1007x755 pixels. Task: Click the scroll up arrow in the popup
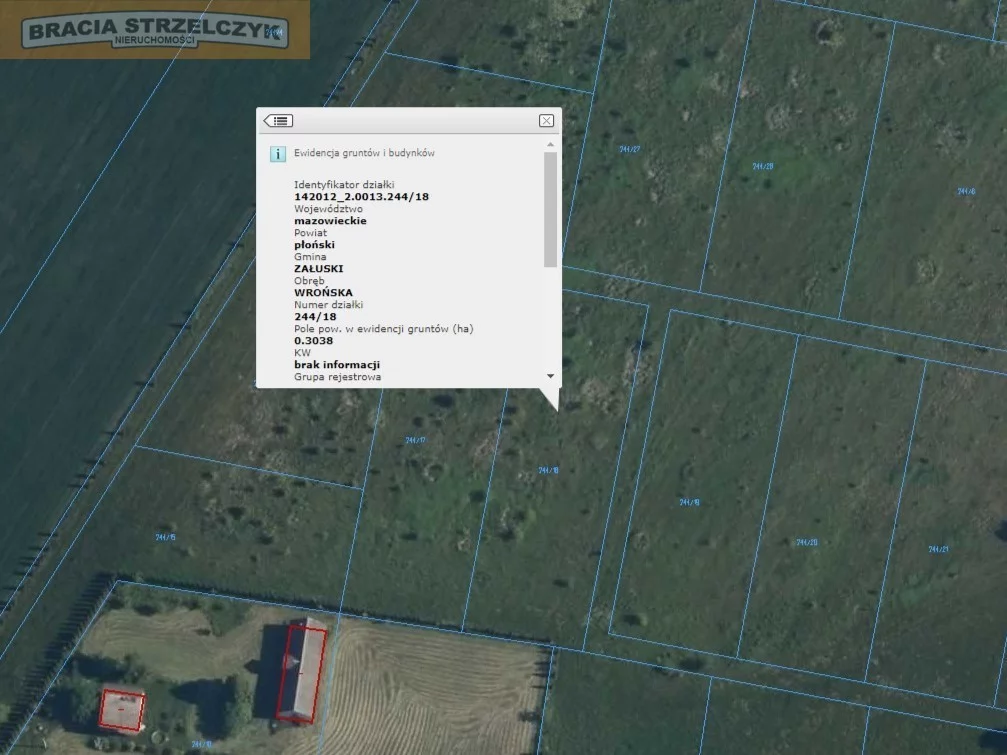point(550,145)
